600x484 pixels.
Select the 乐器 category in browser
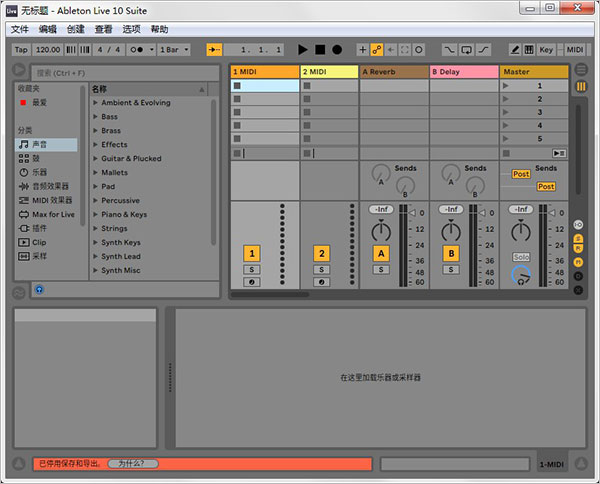click(x=38, y=172)
